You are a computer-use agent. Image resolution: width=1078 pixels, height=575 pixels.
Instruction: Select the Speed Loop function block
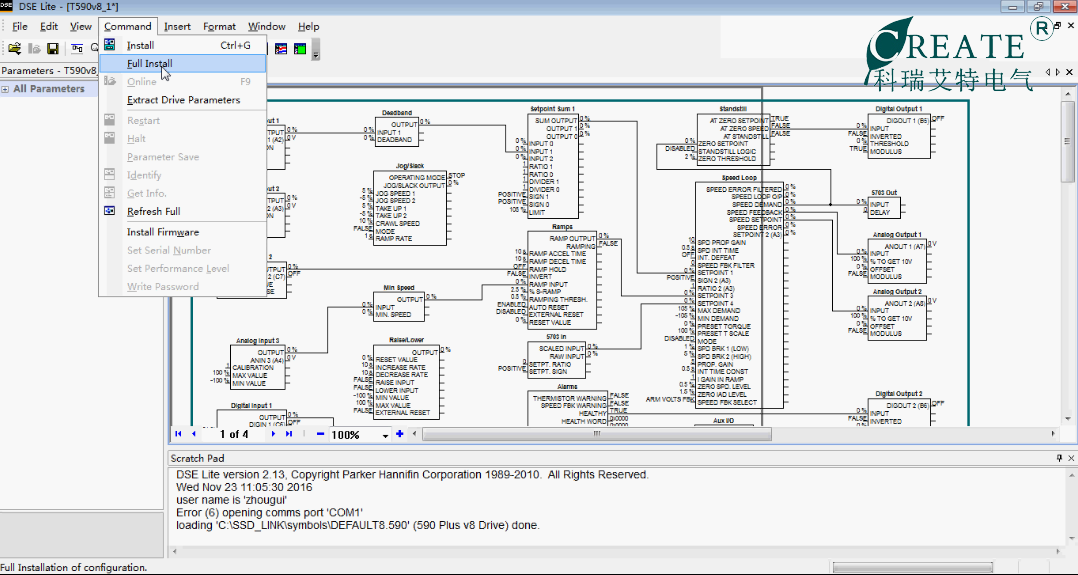(x=739, y=295)
